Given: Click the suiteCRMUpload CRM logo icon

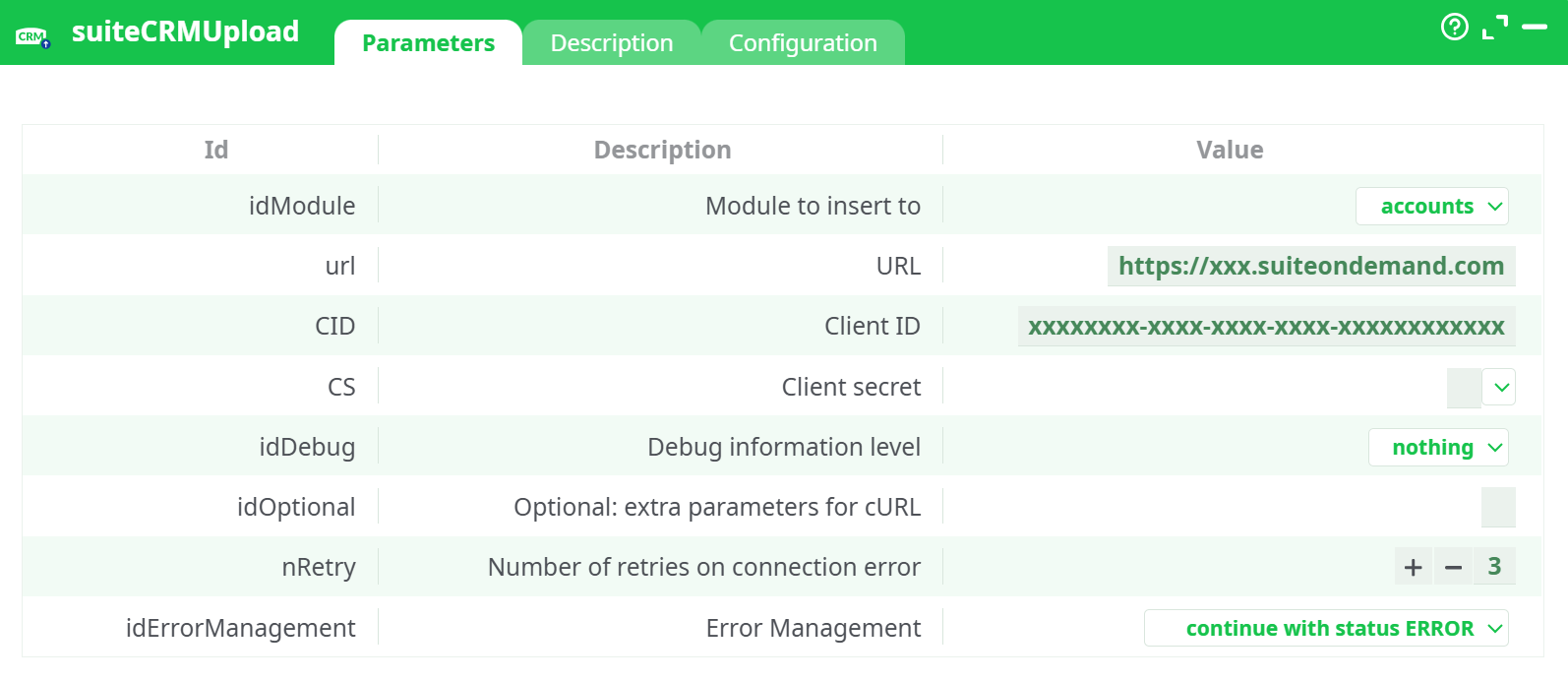Looking at the screenshot, I should coord(32,37).
